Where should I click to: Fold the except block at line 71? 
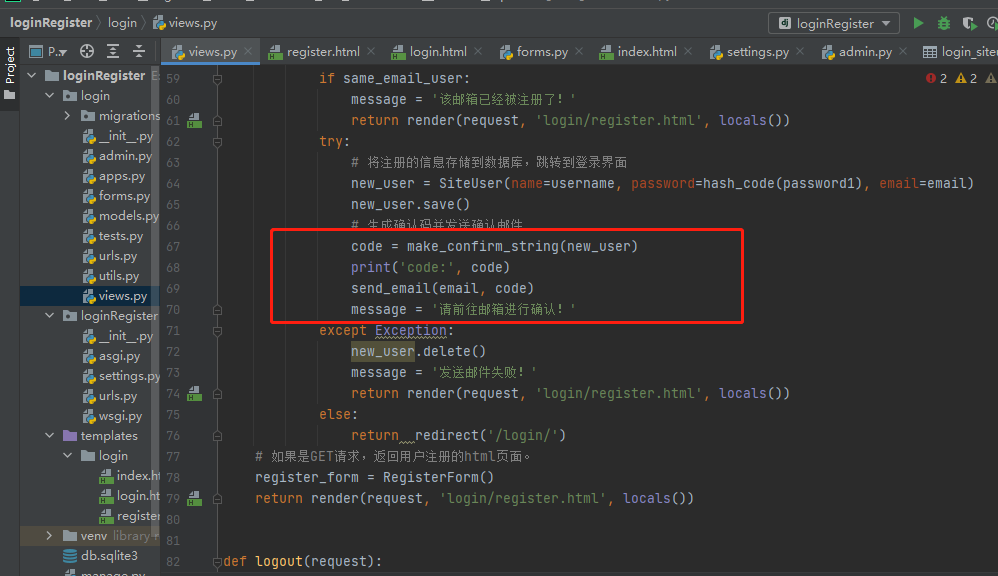[217, 331]
